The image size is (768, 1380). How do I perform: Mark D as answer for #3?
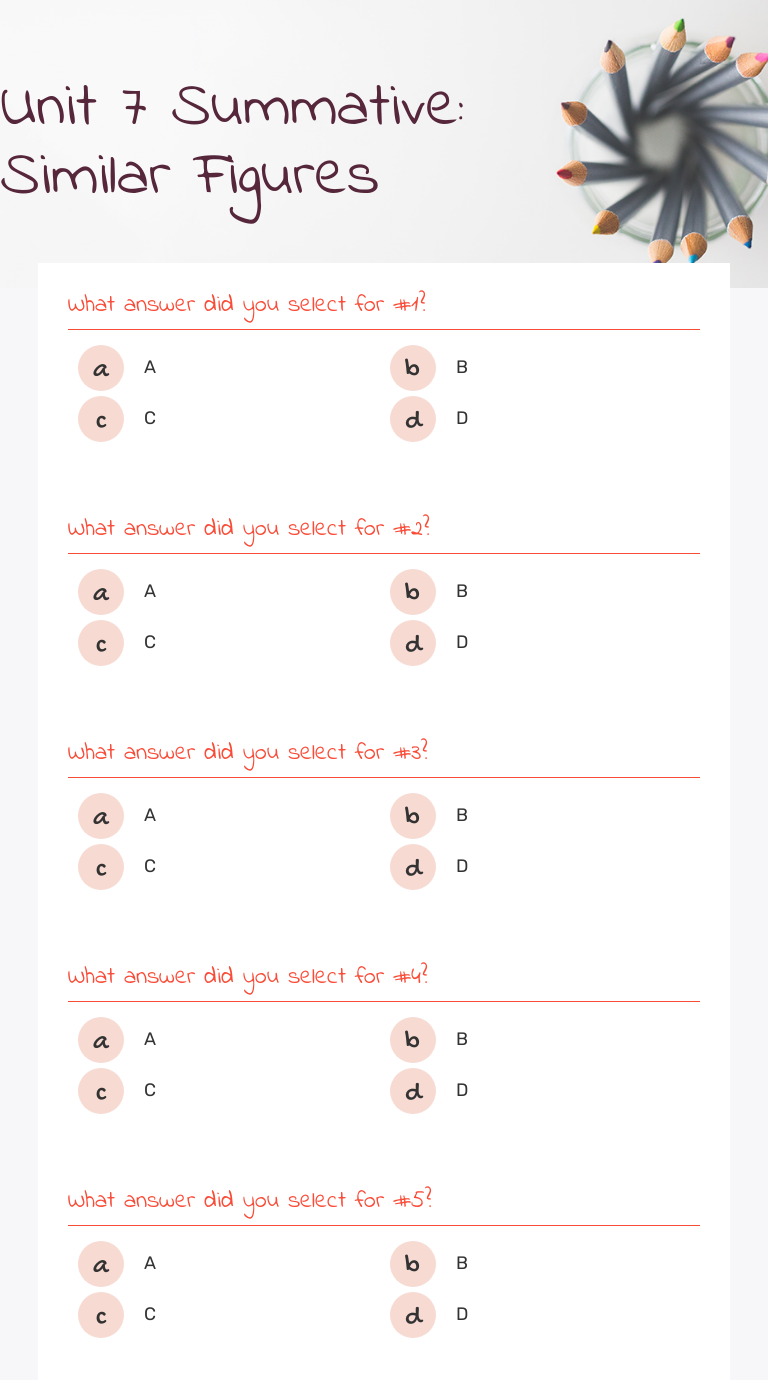[413, 867]
